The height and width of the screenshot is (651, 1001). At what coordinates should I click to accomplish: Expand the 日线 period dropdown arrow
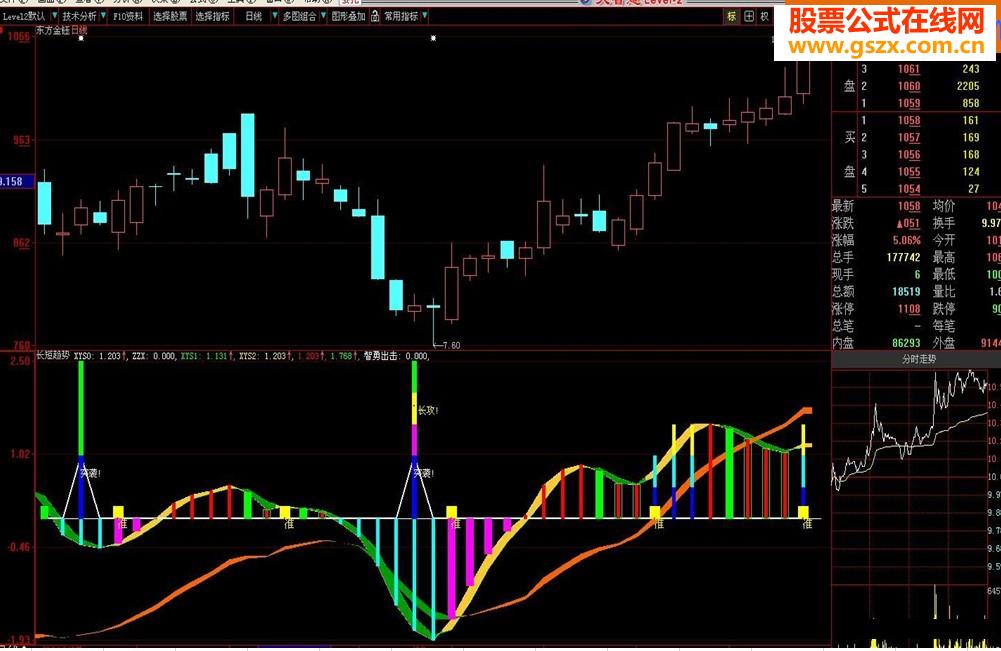275,16
